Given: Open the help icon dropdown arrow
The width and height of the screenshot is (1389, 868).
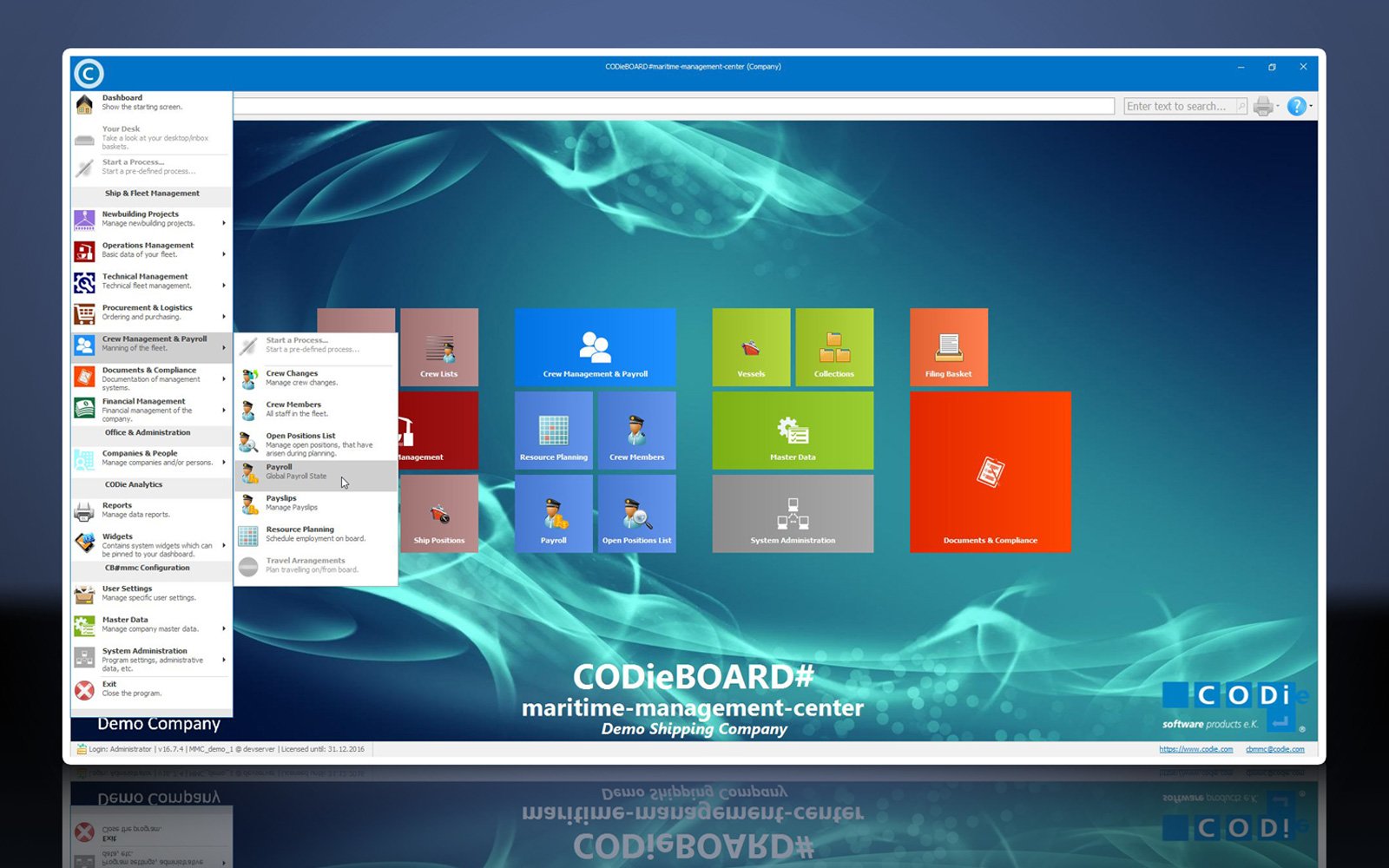Looking at the screenshot, I should (1311, 106).
